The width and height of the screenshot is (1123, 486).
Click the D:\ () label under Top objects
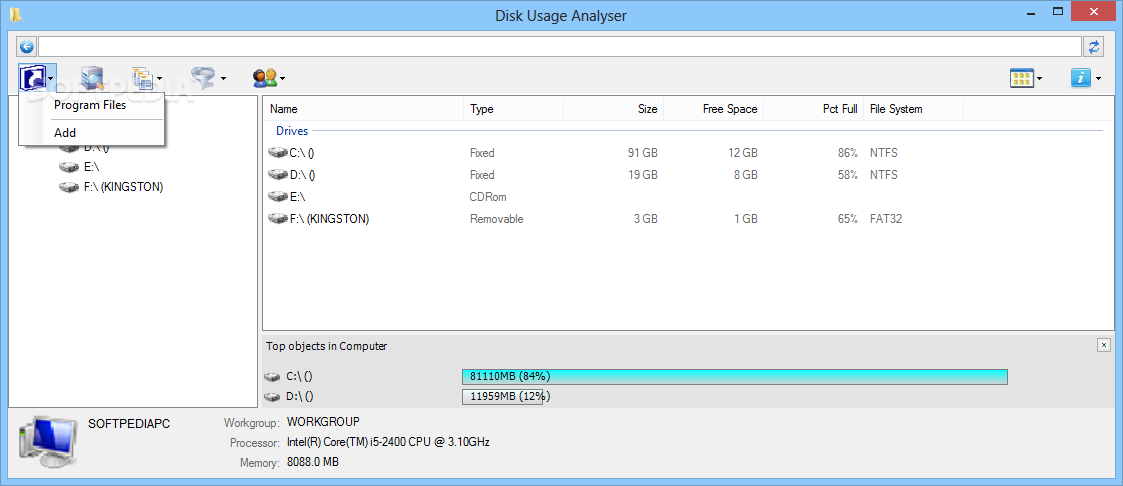pos(299,397)
